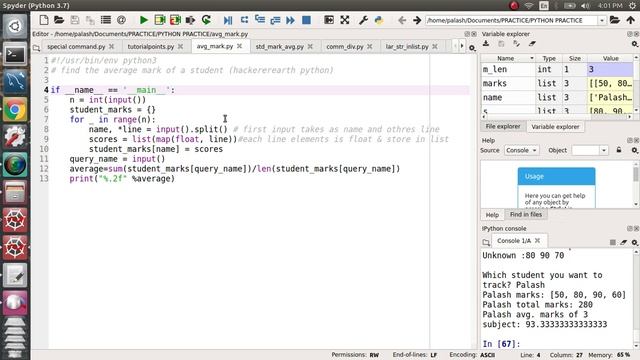The height and width of the screenshot is (360, 640).
Task: Select the name variable row
Action: (x=557, y=97)
